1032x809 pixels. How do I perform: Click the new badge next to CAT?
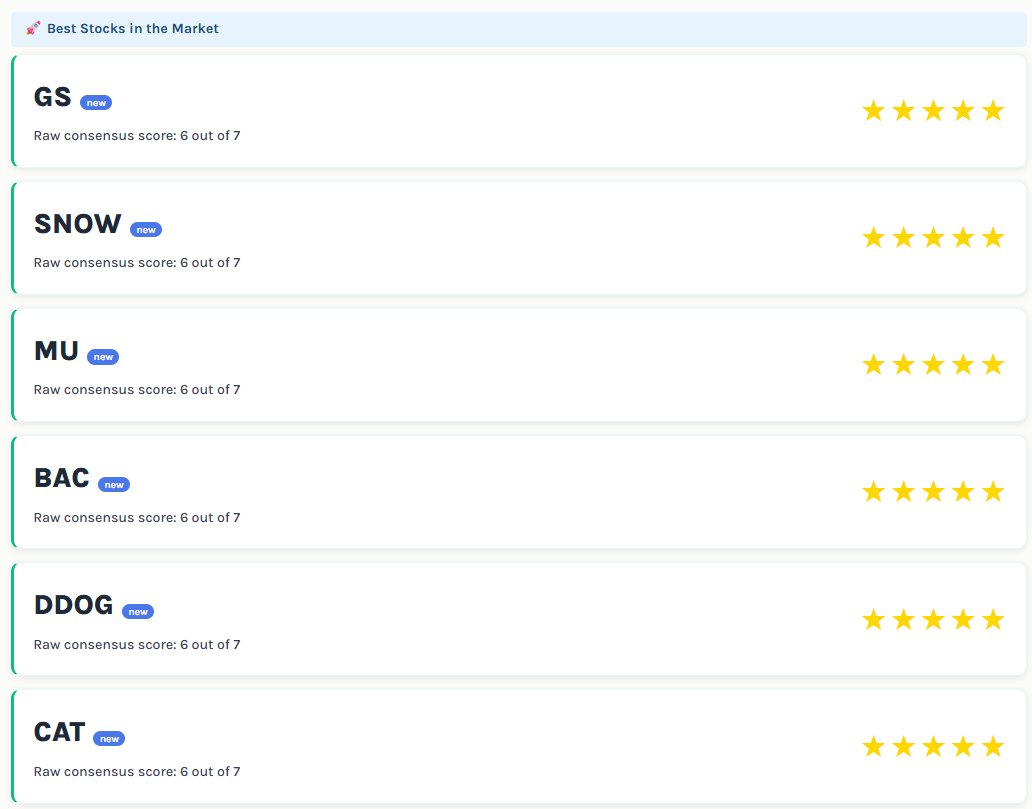109,739
